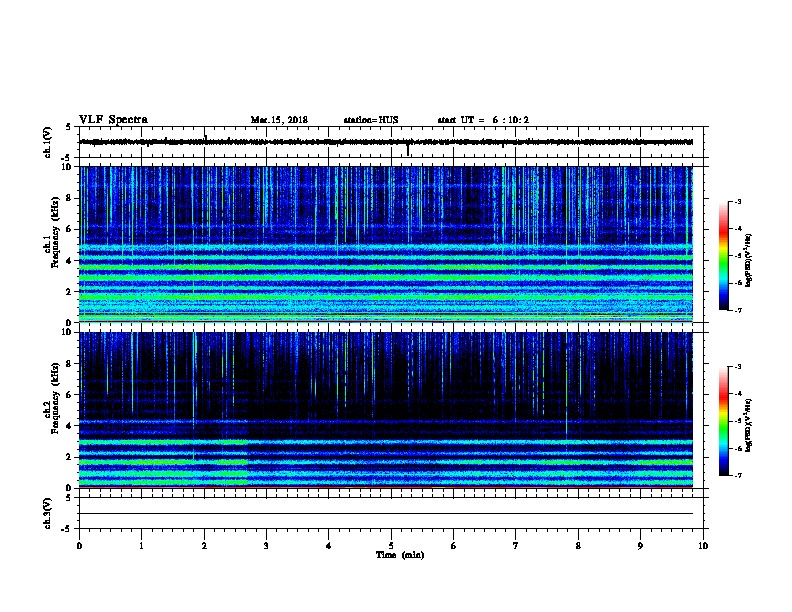Click the "4" tick on the time axis
The image size is (792, 612).
tap(329, 546)
